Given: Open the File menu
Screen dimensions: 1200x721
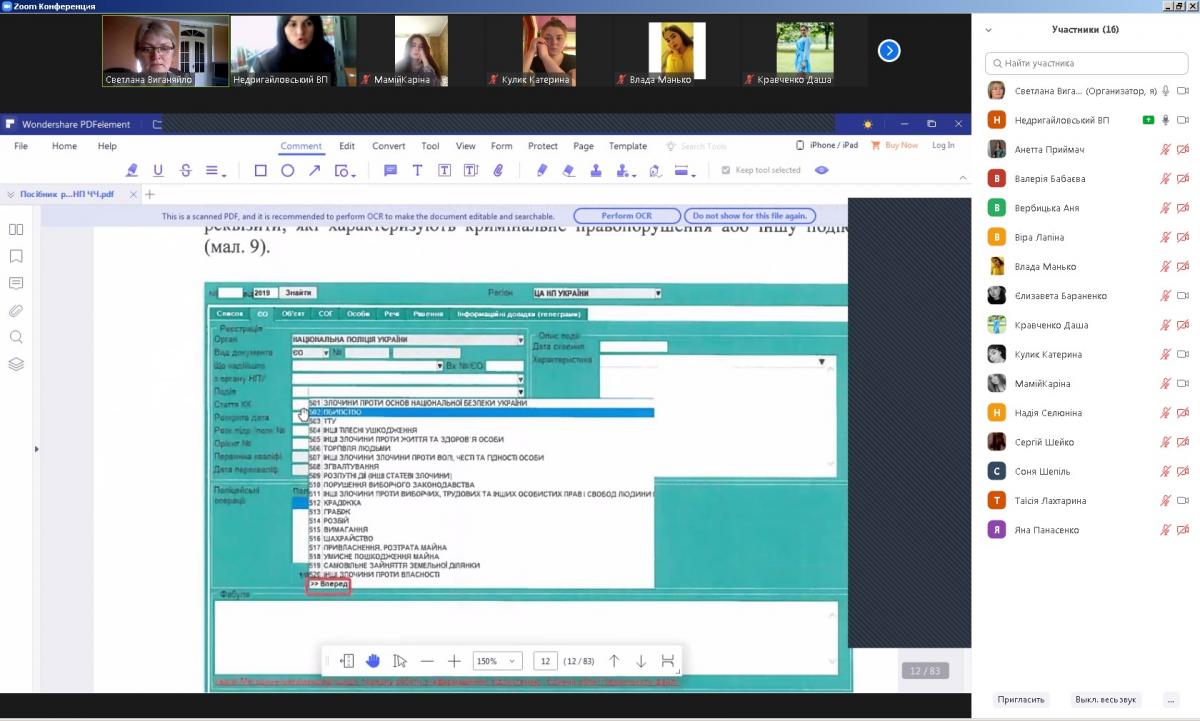Looking at the screenshot, I should click(20, 146).
